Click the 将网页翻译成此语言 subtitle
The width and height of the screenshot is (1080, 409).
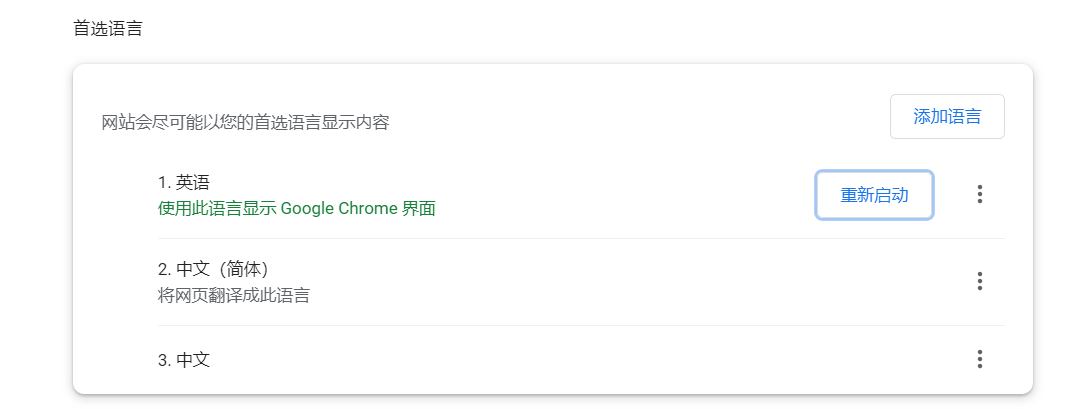[x=233, y=295]
